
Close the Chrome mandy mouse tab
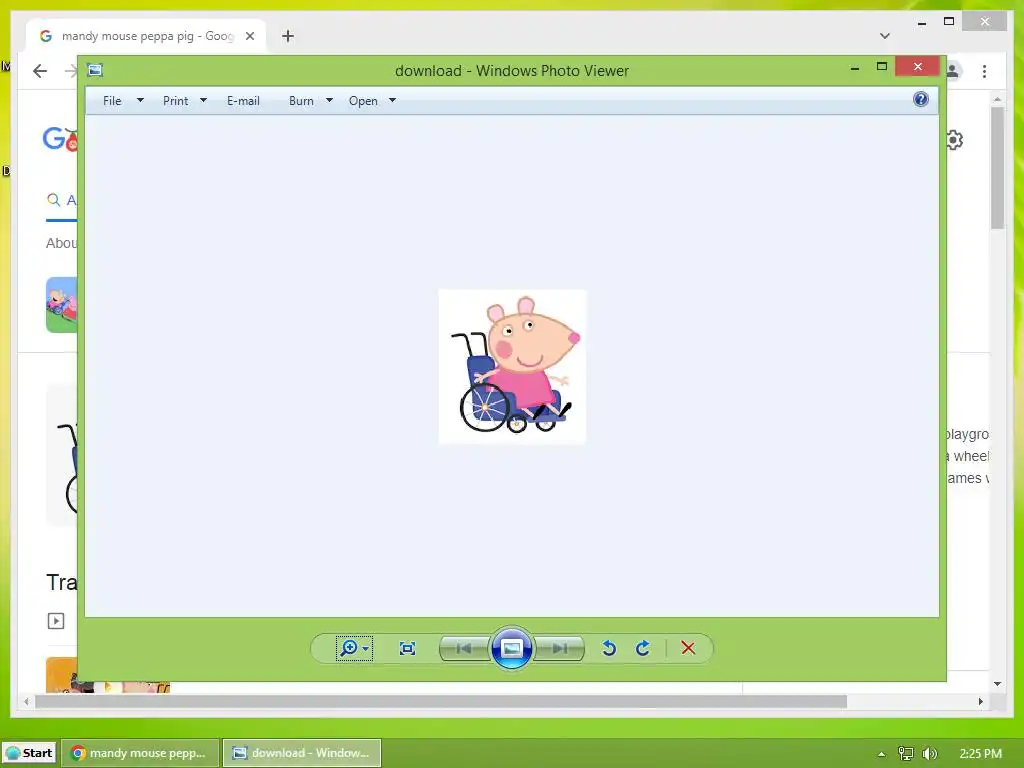(x=249, y=36)
